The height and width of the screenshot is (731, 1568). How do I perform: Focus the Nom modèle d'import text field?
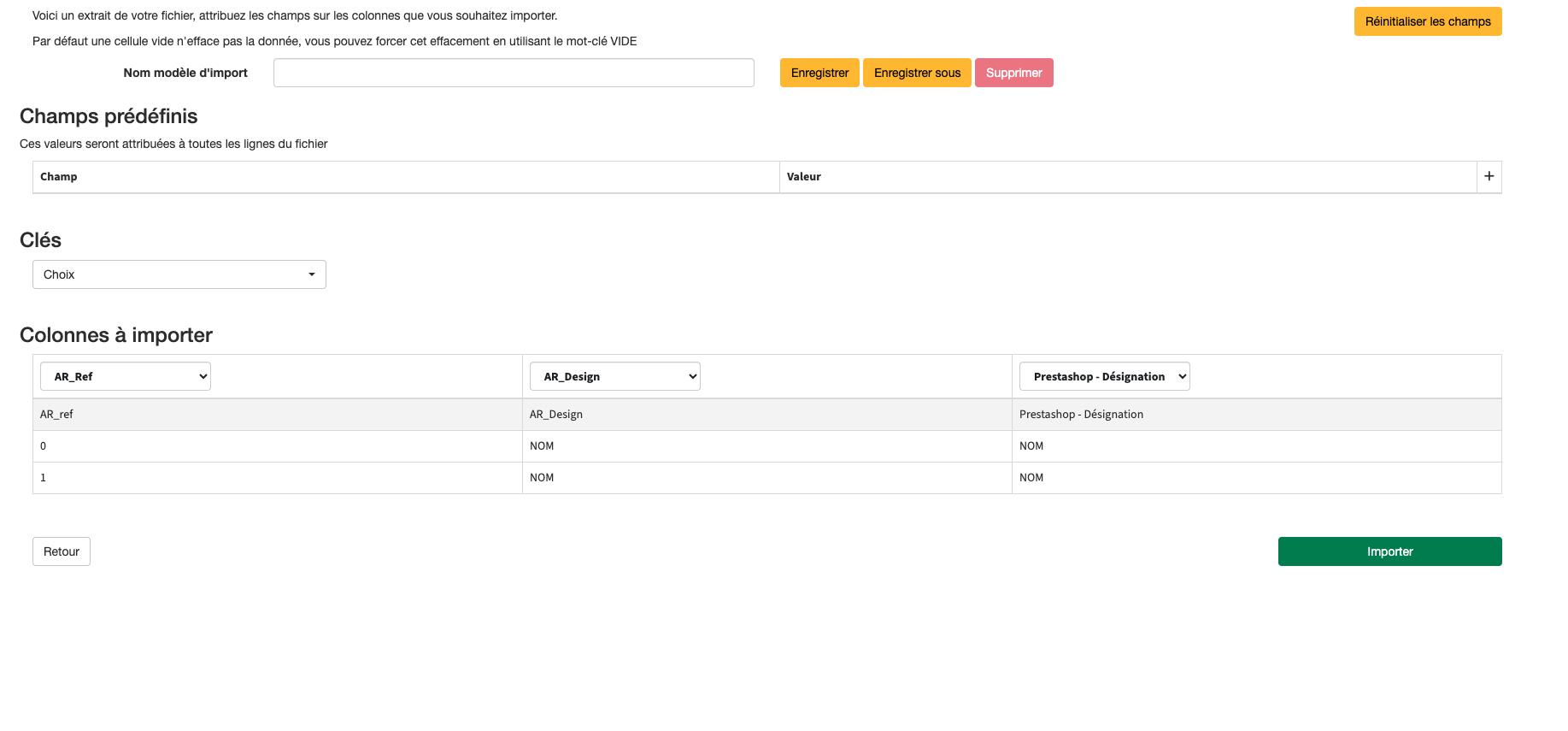[x=514, y=73]
